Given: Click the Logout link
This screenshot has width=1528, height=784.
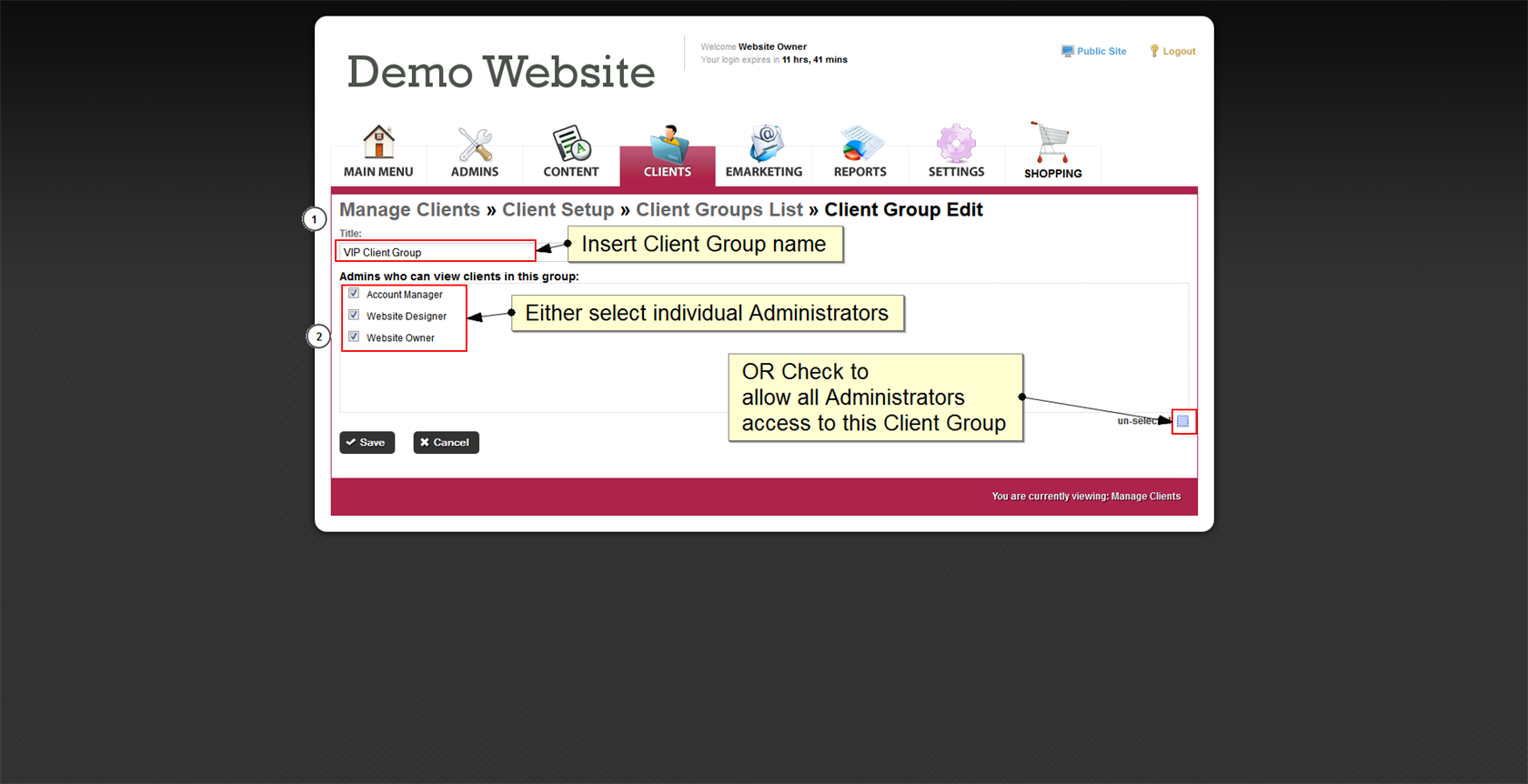Looking at the screenshot, I should click(1172, 52).
